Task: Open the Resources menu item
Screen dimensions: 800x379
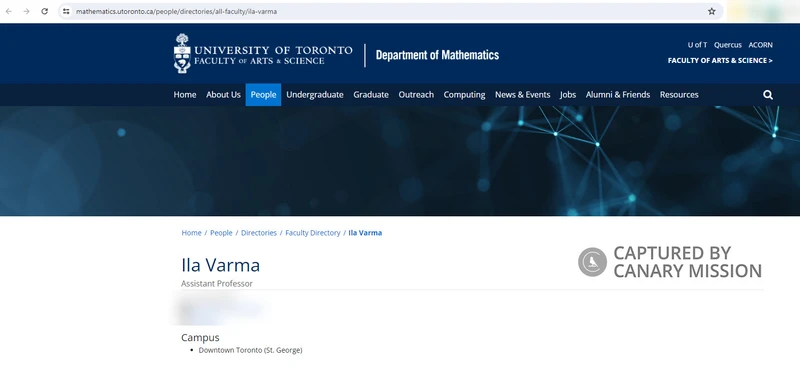Action: click(x=679, y=95)
